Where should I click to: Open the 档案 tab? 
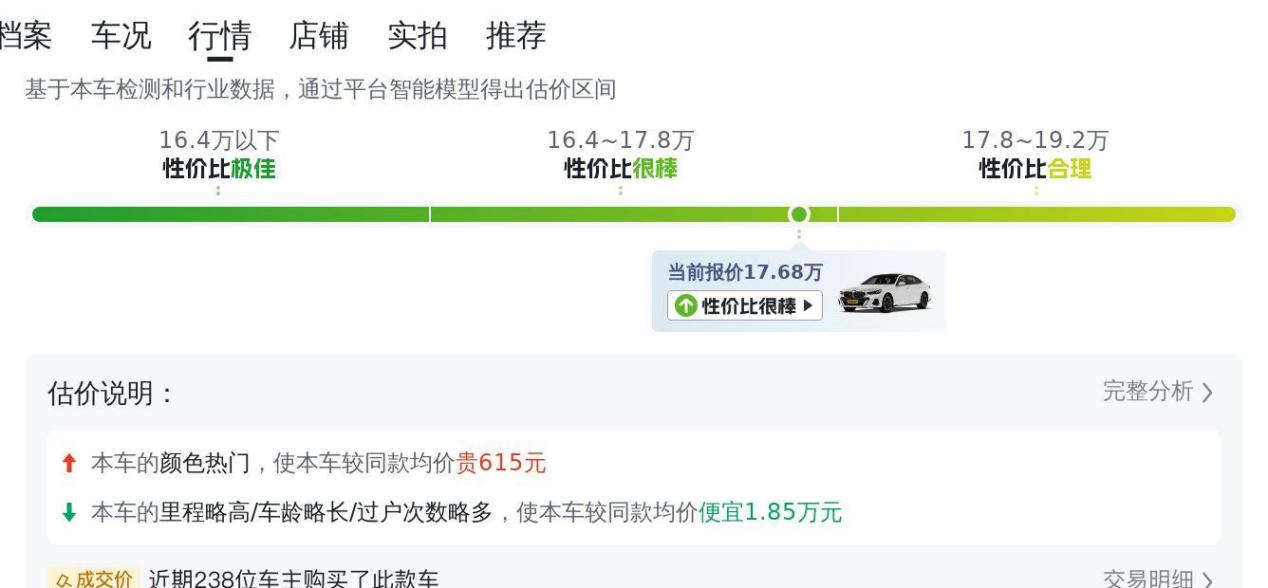pyautogui.click(x=24, y=35)
